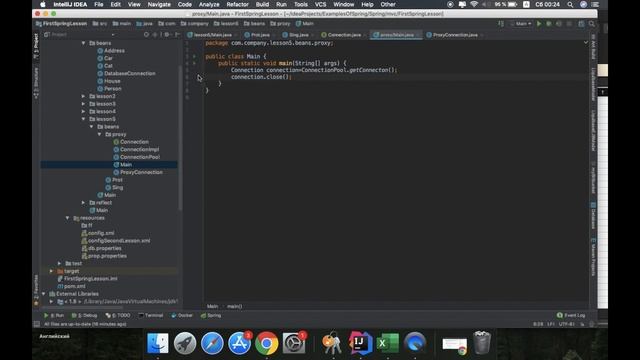Open Search Everywhere magnifier in IntelliJ toolbar
The width and height of the screenshot is (640, 360).
click(x=591, y=24)
